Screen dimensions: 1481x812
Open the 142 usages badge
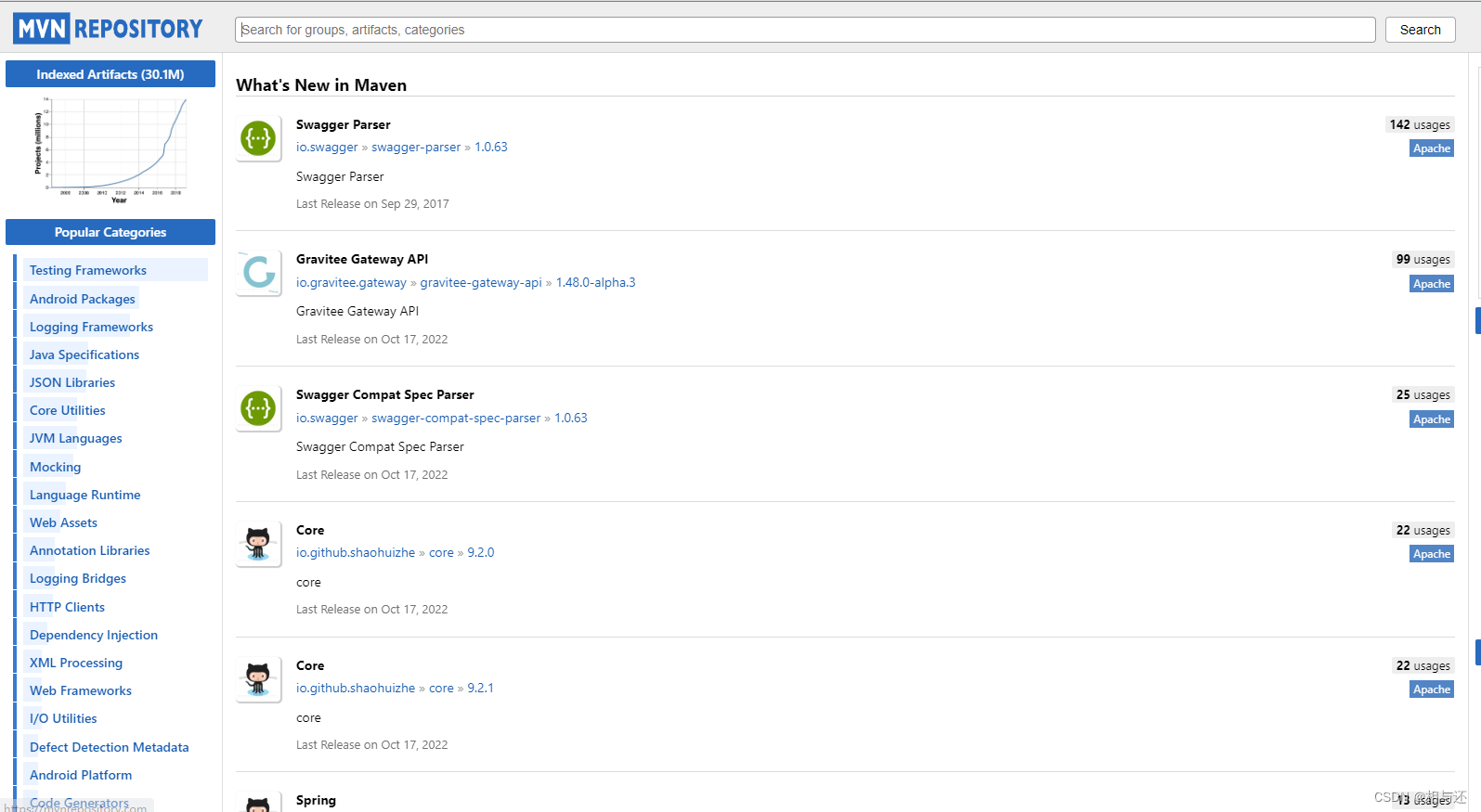[1420, 124]
